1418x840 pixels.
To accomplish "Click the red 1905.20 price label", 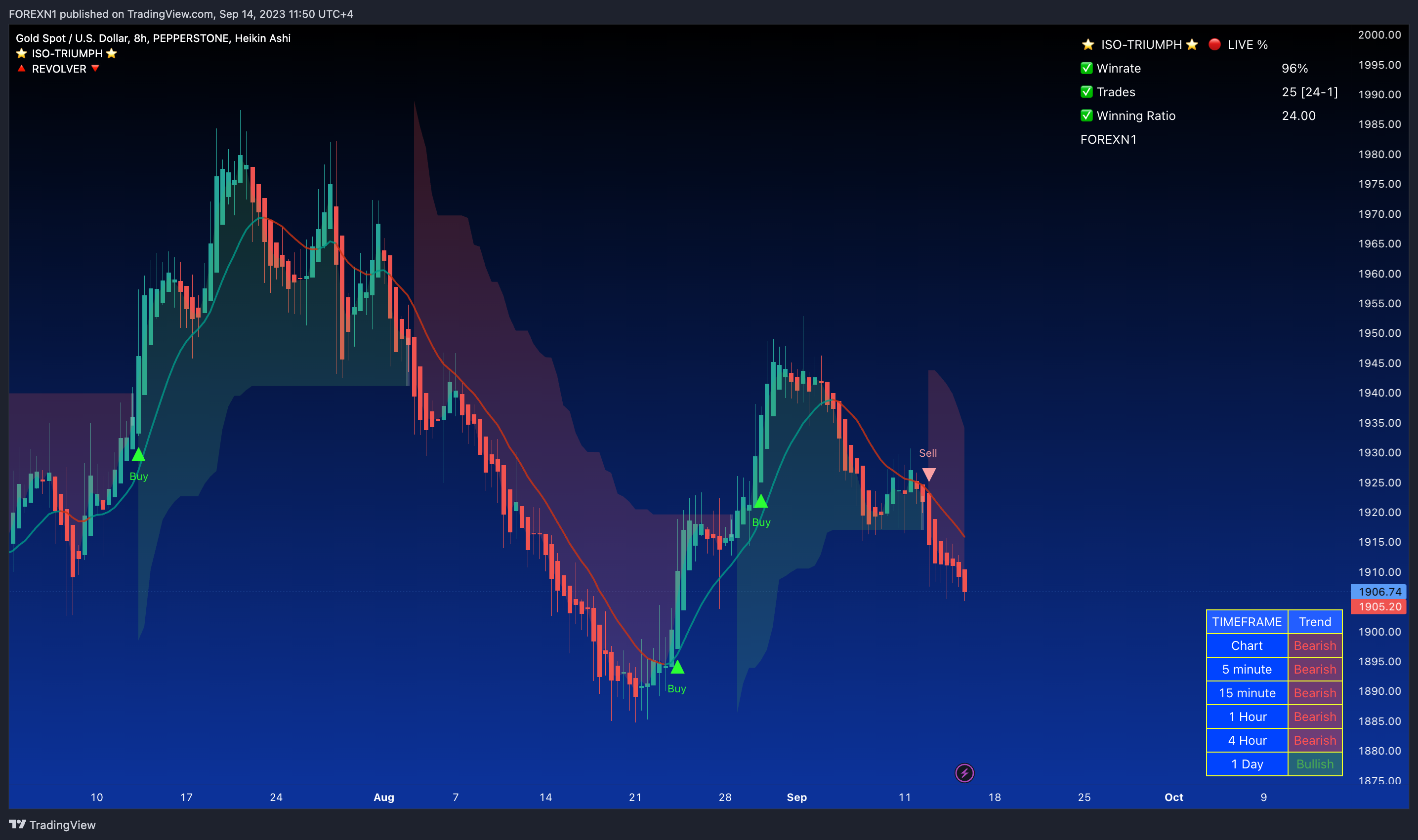I will 1379,606.
